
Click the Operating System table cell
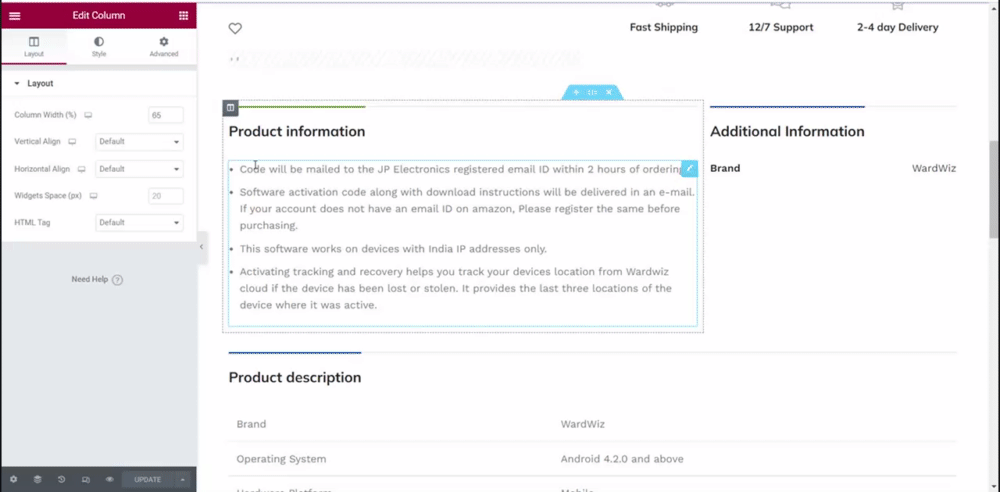pyautogui.click(x=281, y=459)
